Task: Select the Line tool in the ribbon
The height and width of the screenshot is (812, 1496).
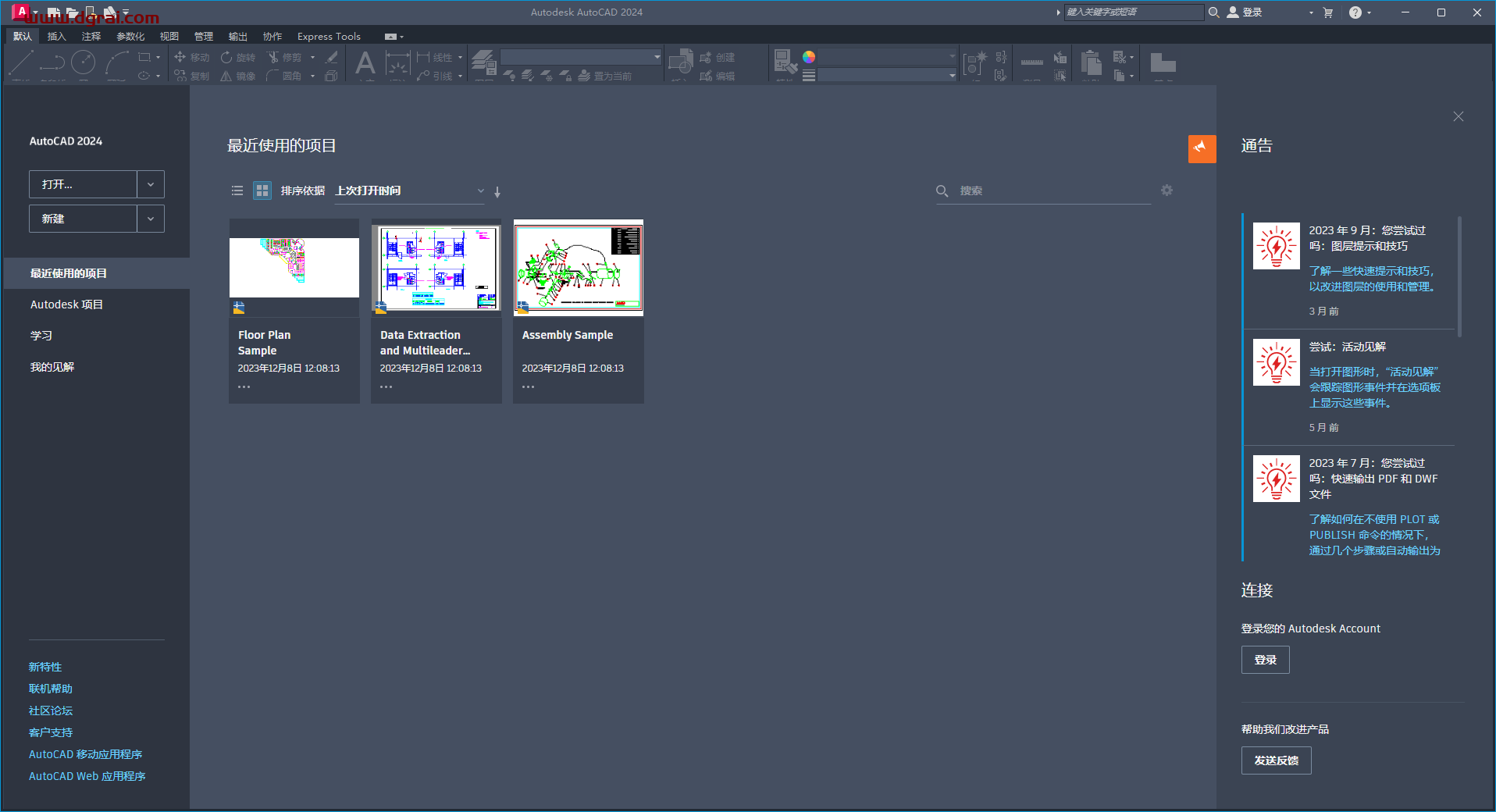Action: coord(21,62)
